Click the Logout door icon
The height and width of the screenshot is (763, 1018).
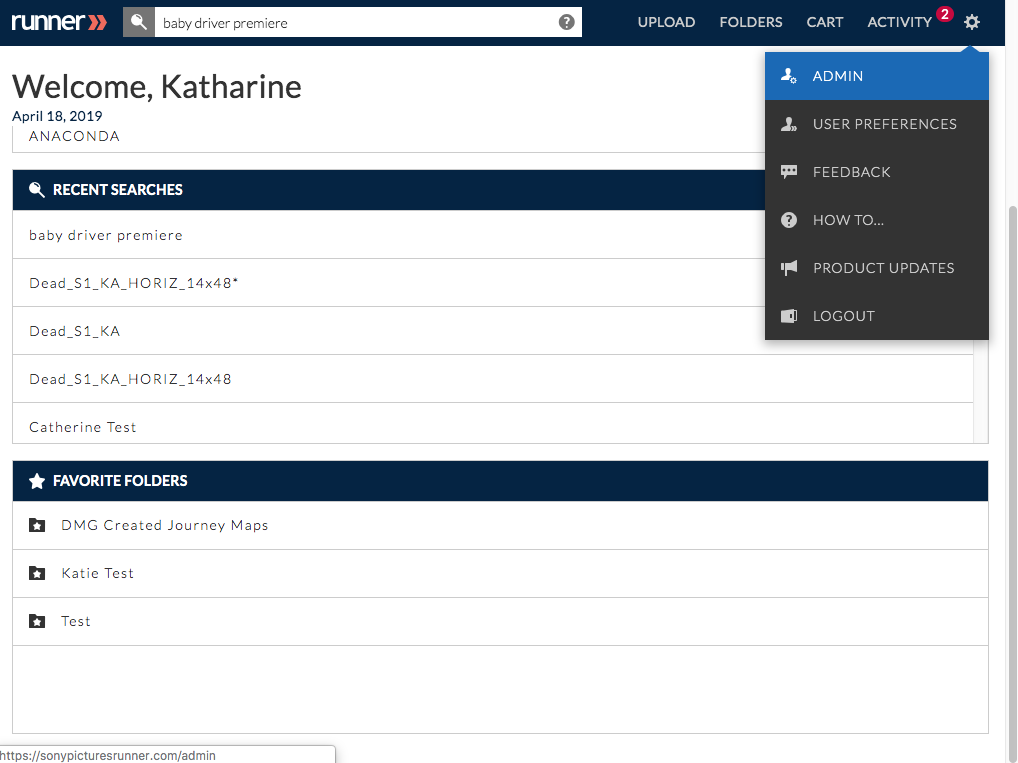click(789, 316)
